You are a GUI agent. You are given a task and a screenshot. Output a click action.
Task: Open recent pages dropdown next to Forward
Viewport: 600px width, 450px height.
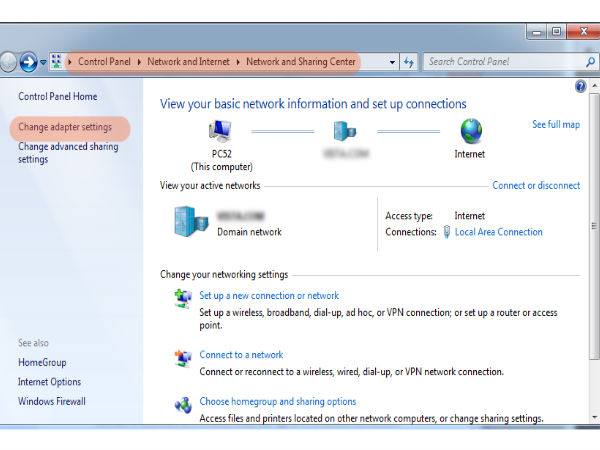coord(43,62)
